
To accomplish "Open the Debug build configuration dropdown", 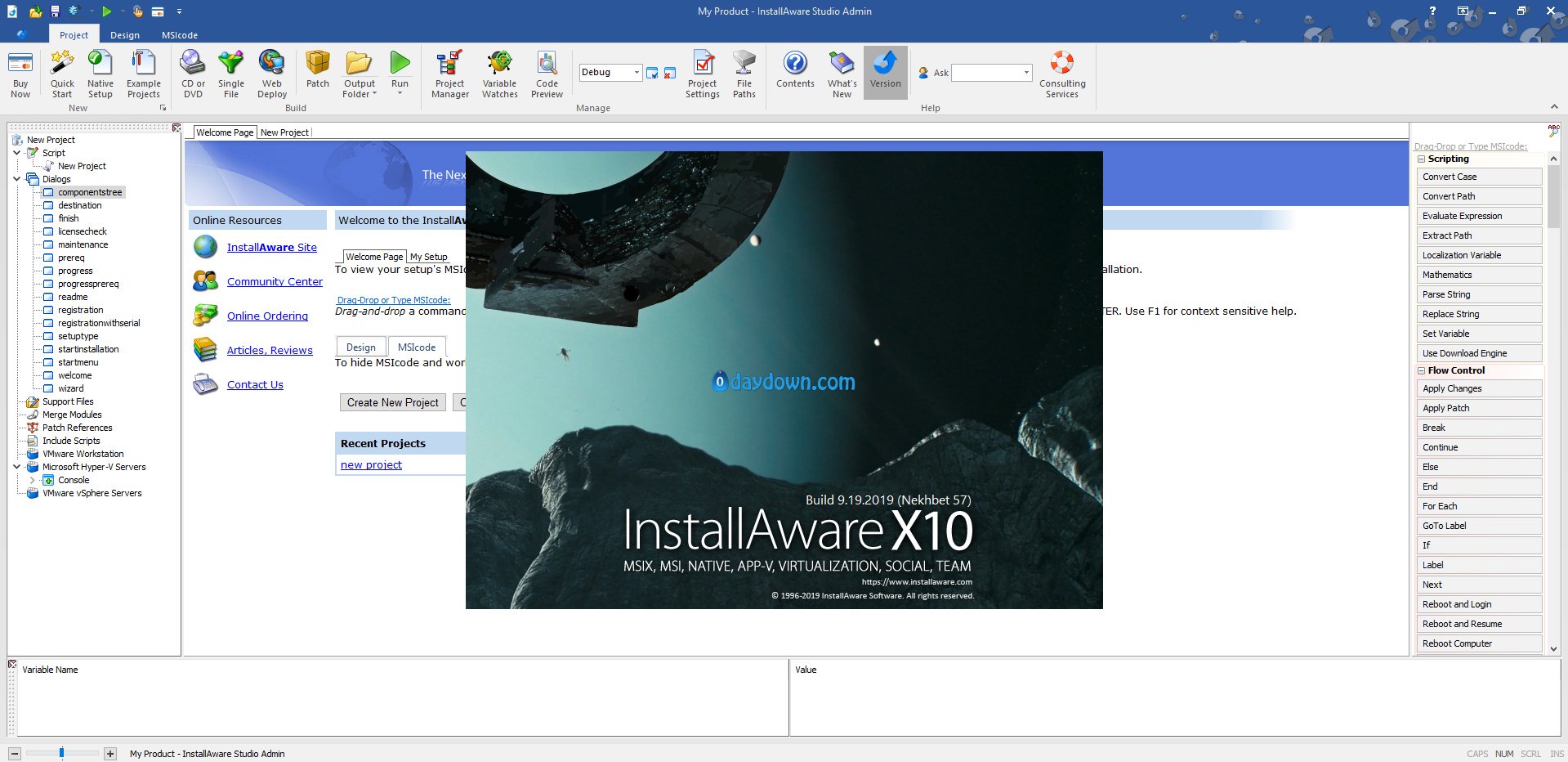I will (637, 73).
